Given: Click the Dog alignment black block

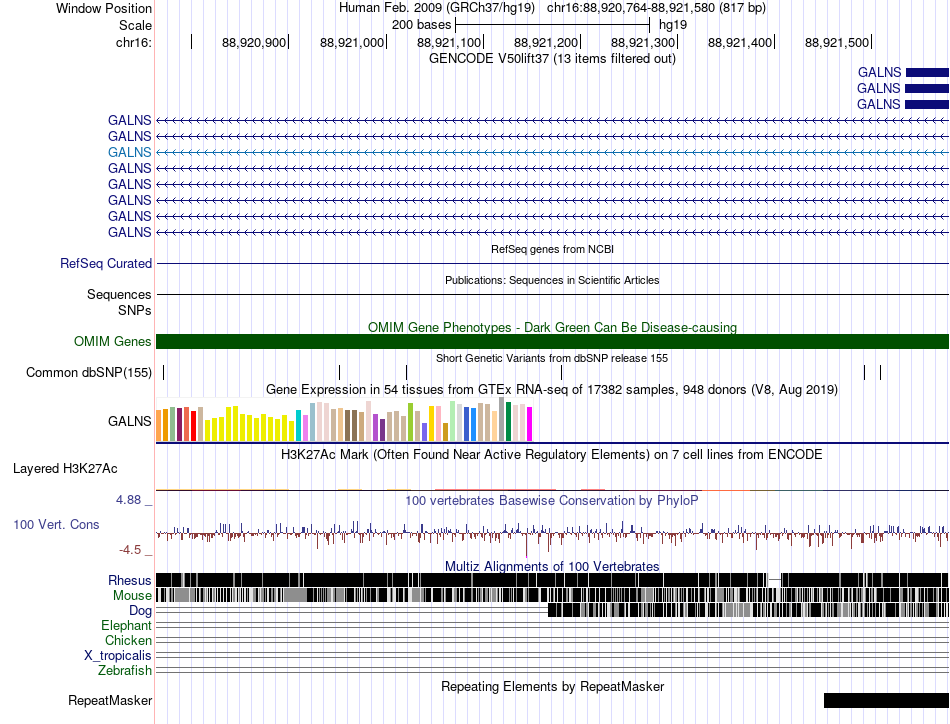Looking at the screenshot, I should point(748,610).
